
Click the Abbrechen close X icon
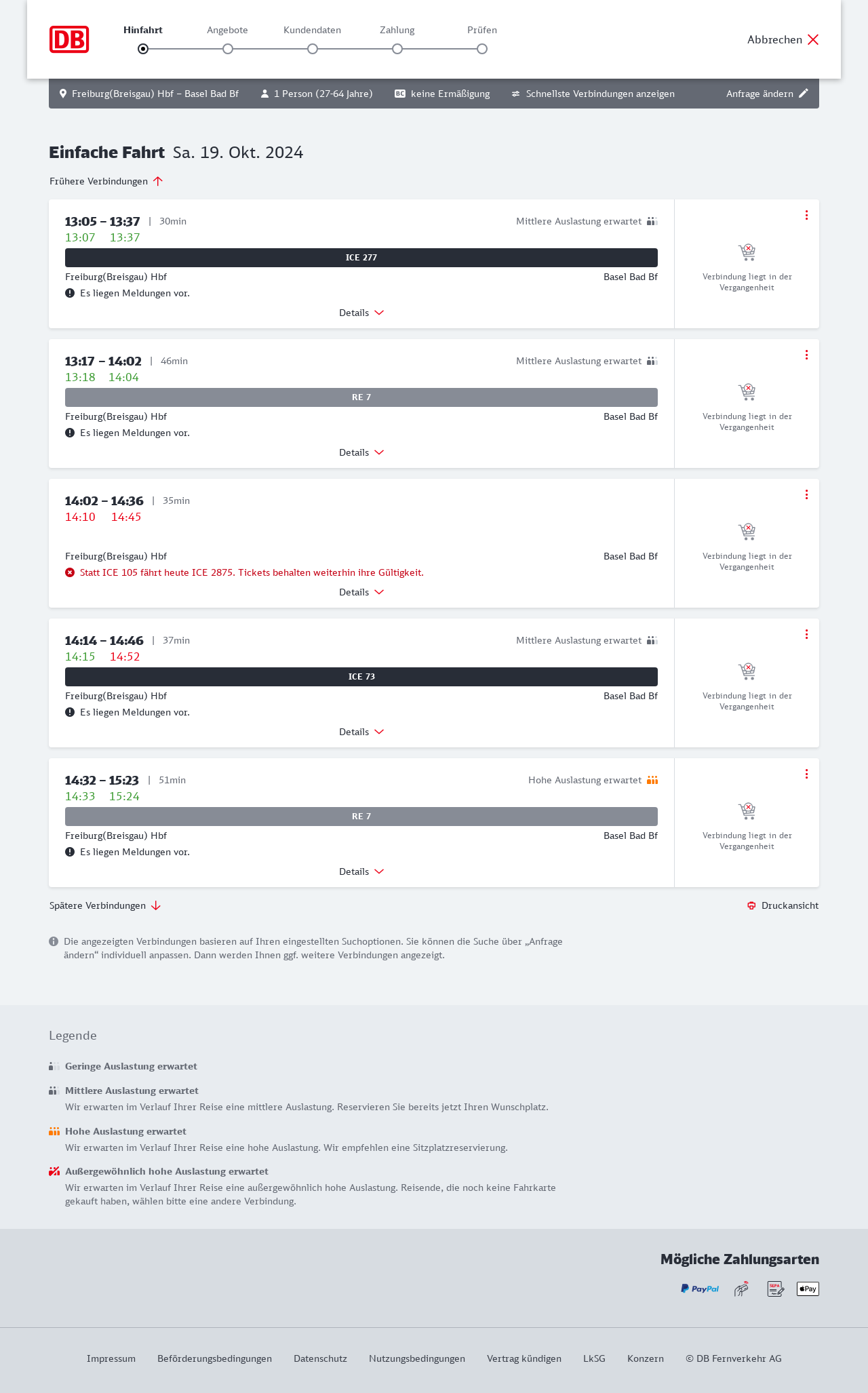[x=813, y=39]
